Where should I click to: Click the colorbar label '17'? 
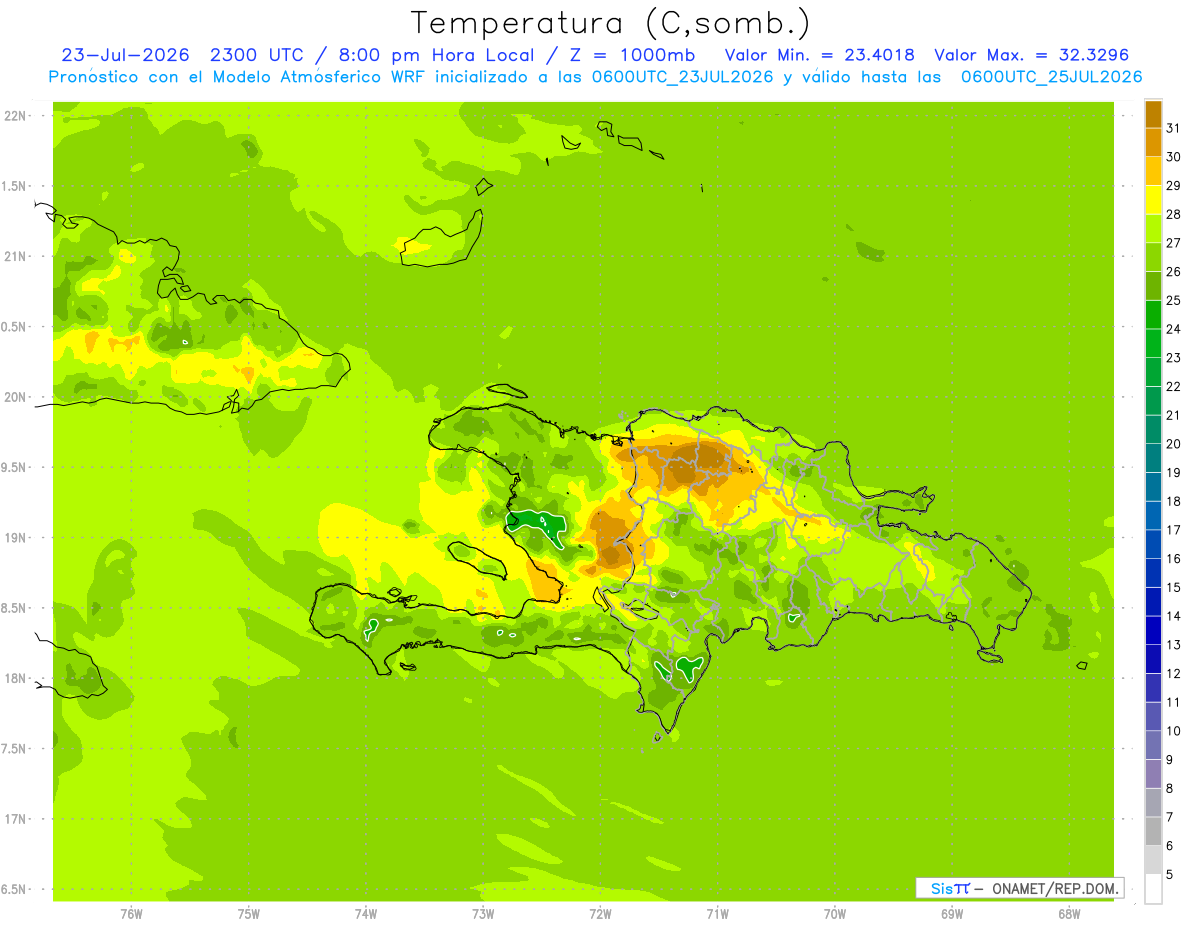click(x=1173, y=529)
